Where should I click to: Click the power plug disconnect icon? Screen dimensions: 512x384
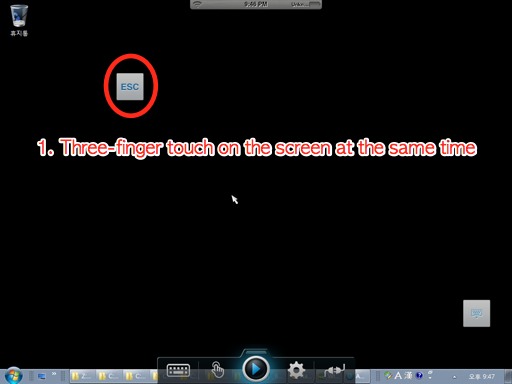pos(334,370)
